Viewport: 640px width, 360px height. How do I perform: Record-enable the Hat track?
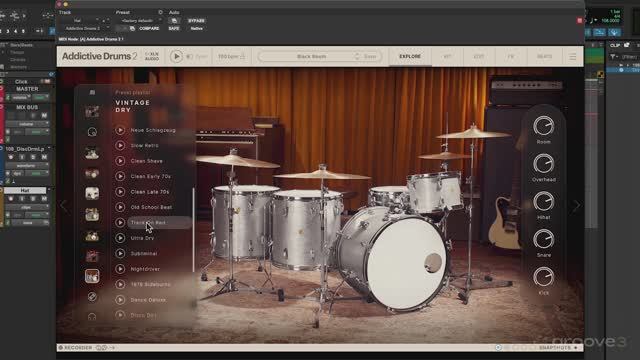pyautogui.click(x=11, y=199)
